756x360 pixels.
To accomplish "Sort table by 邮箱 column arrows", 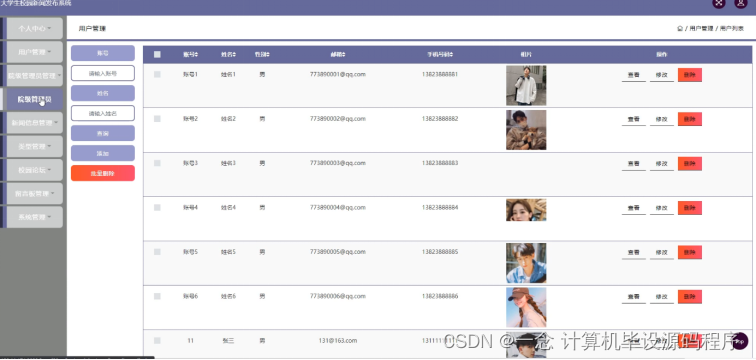I will (344, 54).
